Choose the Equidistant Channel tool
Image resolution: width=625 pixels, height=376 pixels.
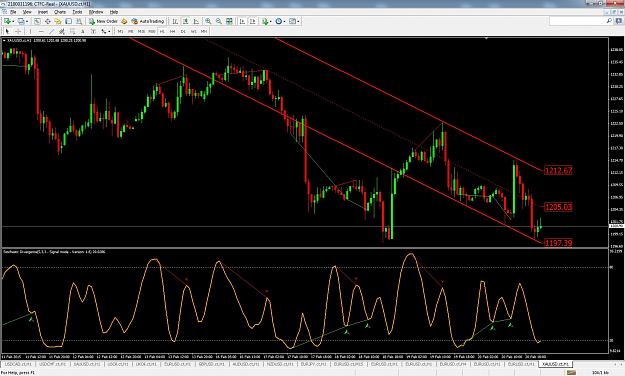(62, 31)
